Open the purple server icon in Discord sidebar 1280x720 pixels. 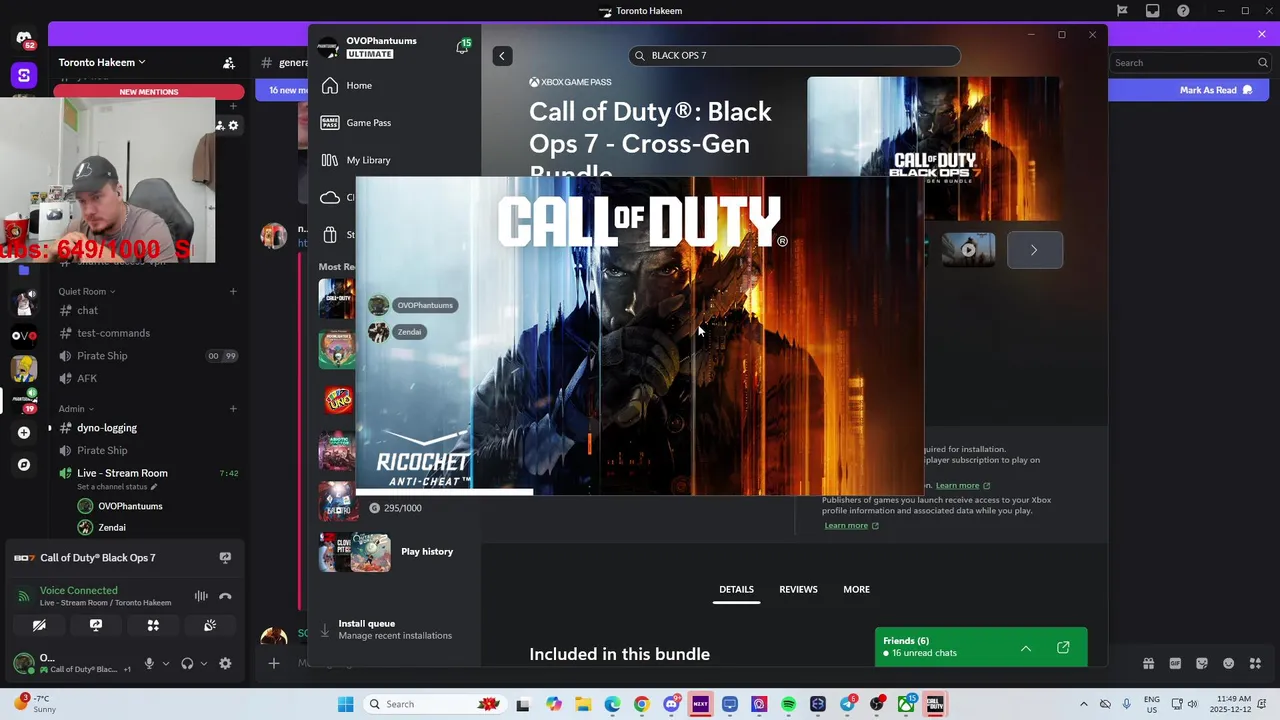pyautogui.click(x=24, y=75)
